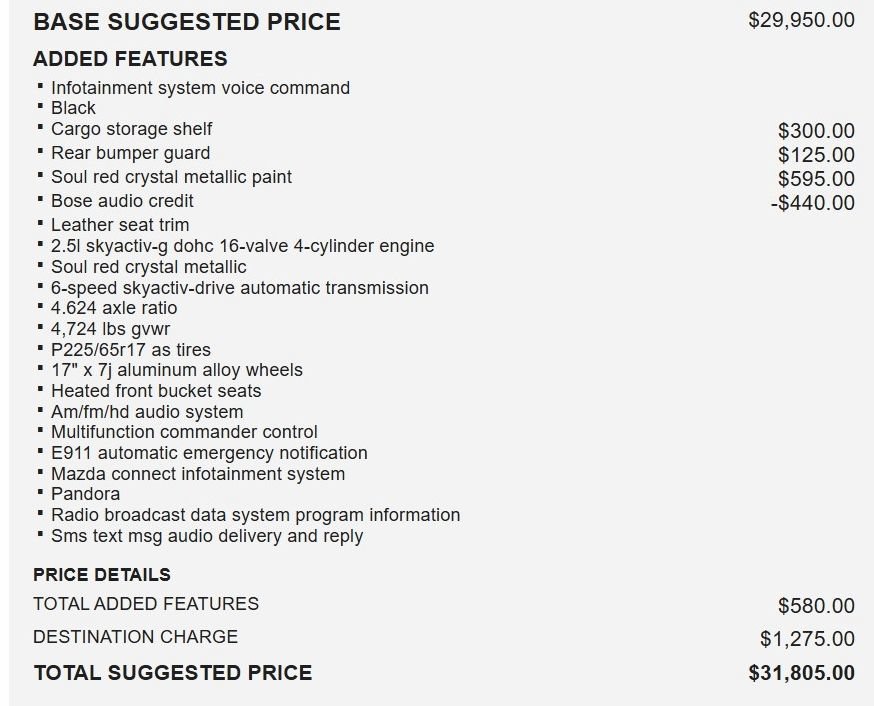
Task: Select the Bose audio credit line
Action: [x=122, y=201]
